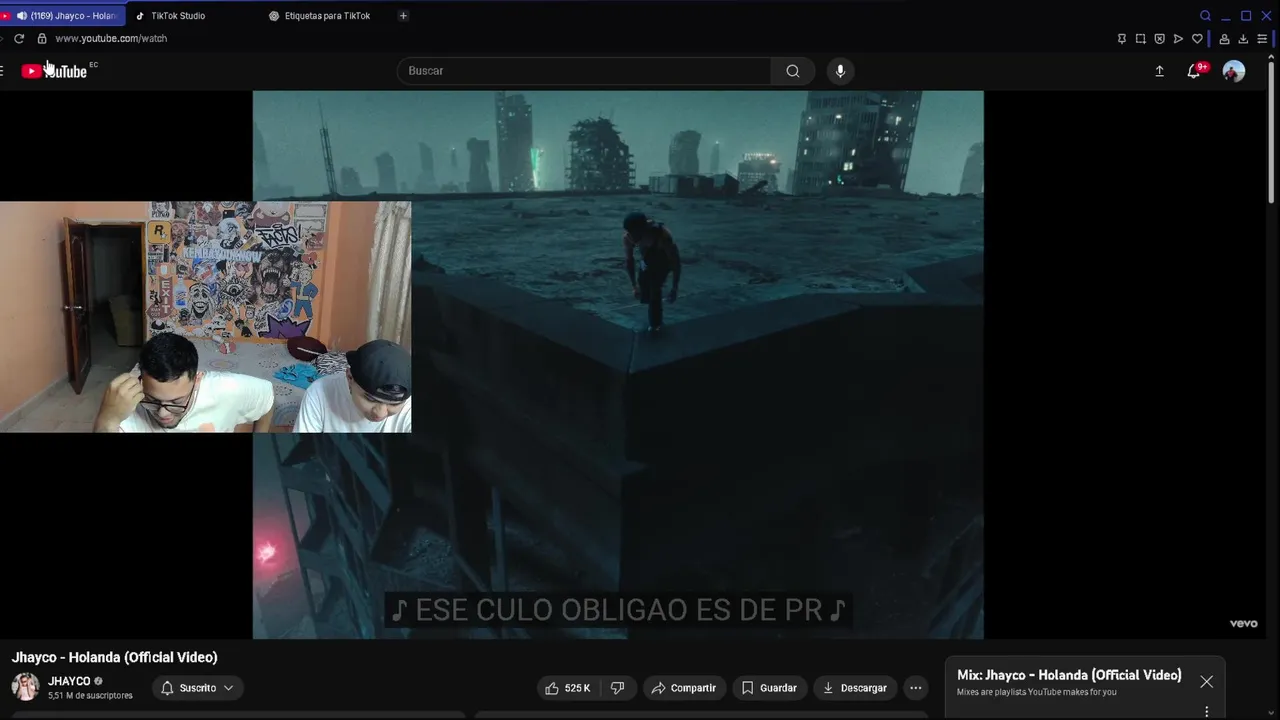Image resolution: width=1280 pixels, height=720 pixels.
Task: Open the JHAYCO channel avatar
Action: [25, 687]
